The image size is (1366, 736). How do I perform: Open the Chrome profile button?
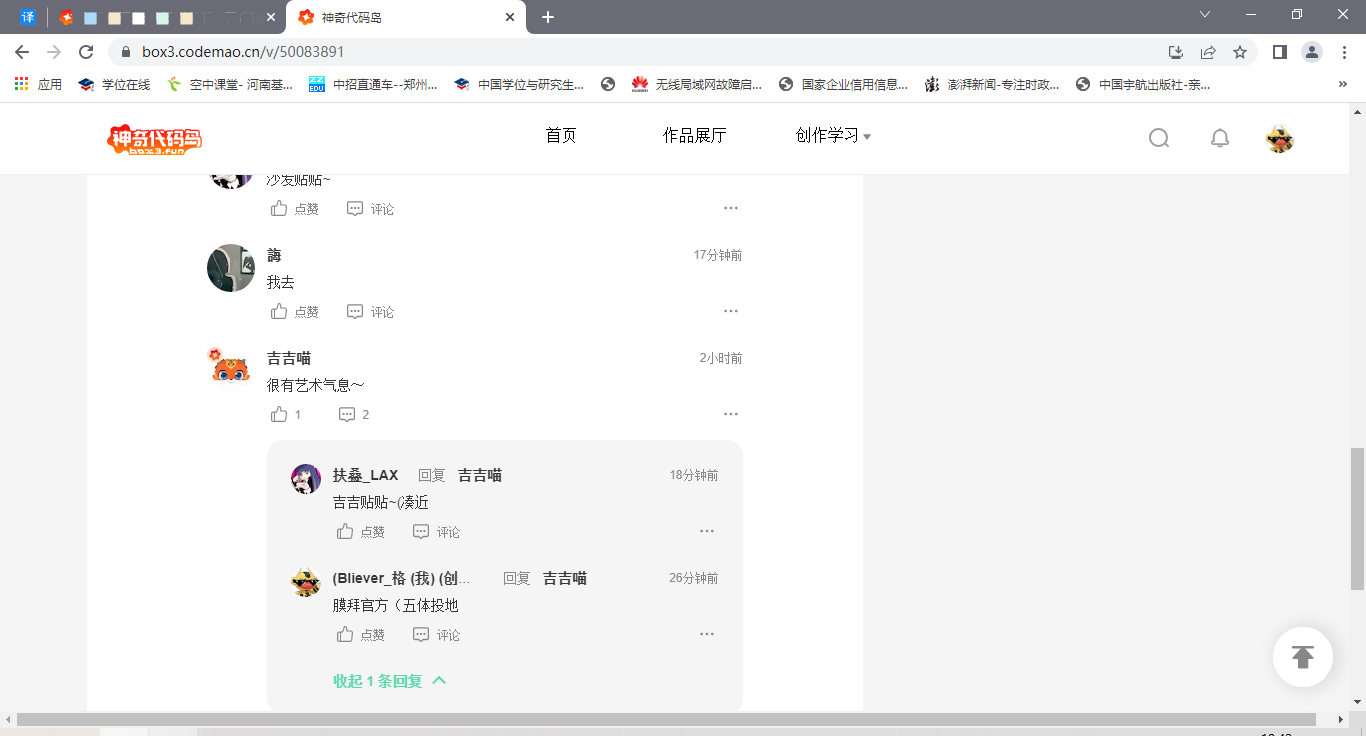point(1312,52)
